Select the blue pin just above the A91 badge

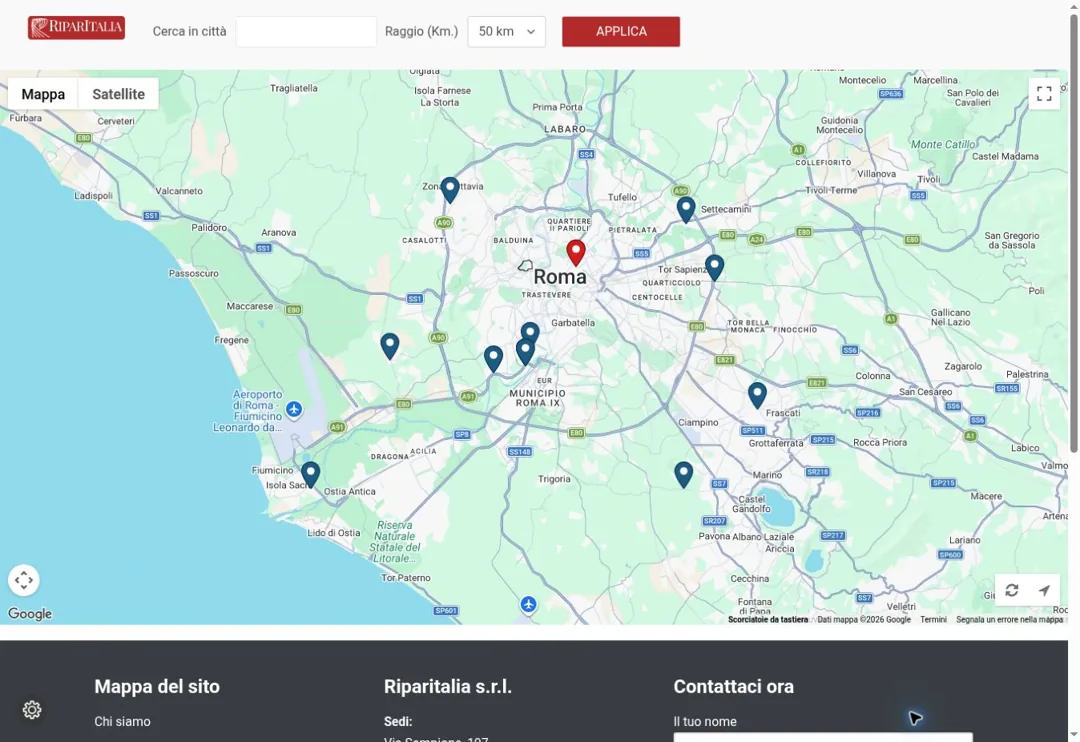493,359
